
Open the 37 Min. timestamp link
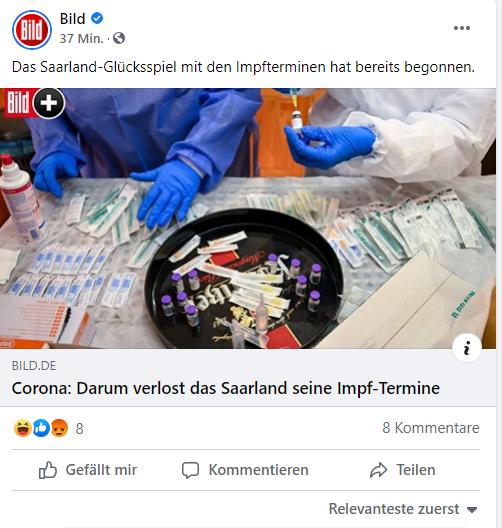click(x=81, y=39)
